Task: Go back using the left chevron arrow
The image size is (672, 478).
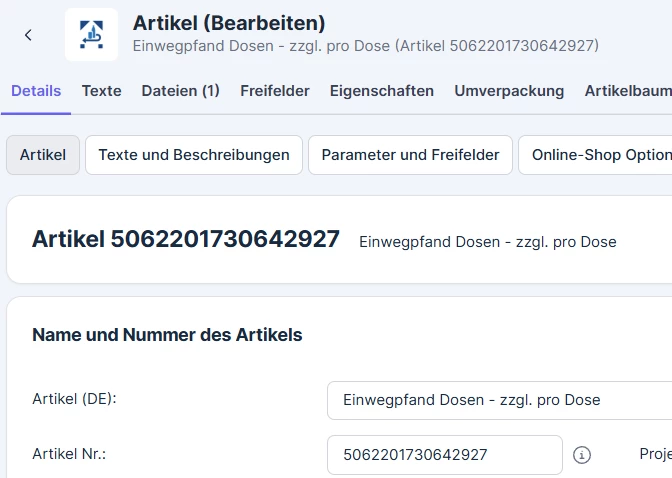Action: [x=28, y=35]
